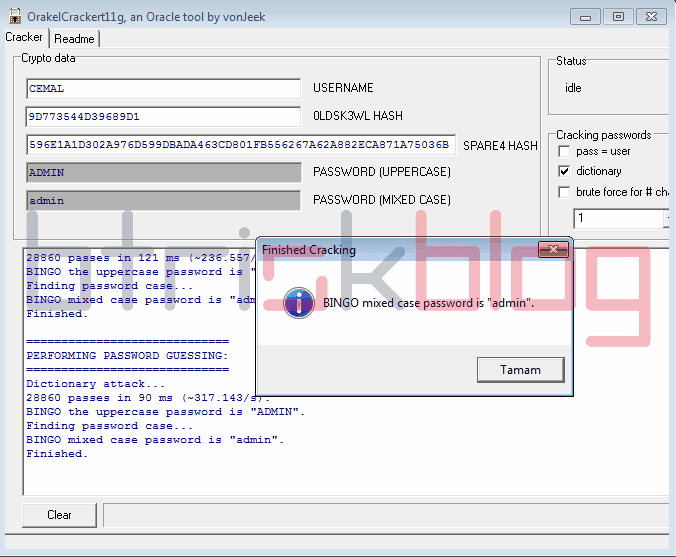Maximize the OrakelCrackert11g window

click(x=618, y=17)
